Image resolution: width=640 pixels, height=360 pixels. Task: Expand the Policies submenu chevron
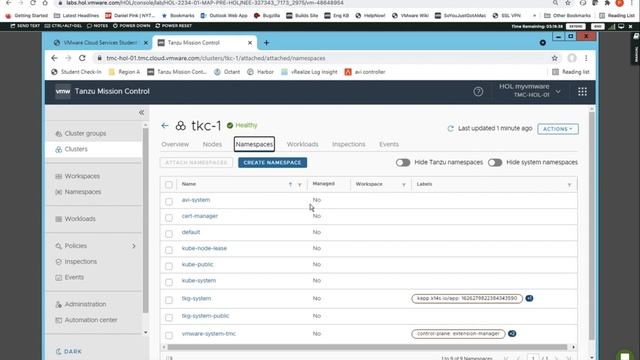point(134,246)
